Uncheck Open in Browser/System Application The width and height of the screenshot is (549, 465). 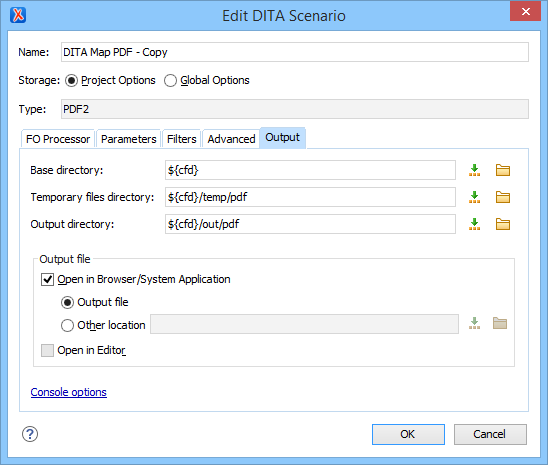click(x=47, y=279)
